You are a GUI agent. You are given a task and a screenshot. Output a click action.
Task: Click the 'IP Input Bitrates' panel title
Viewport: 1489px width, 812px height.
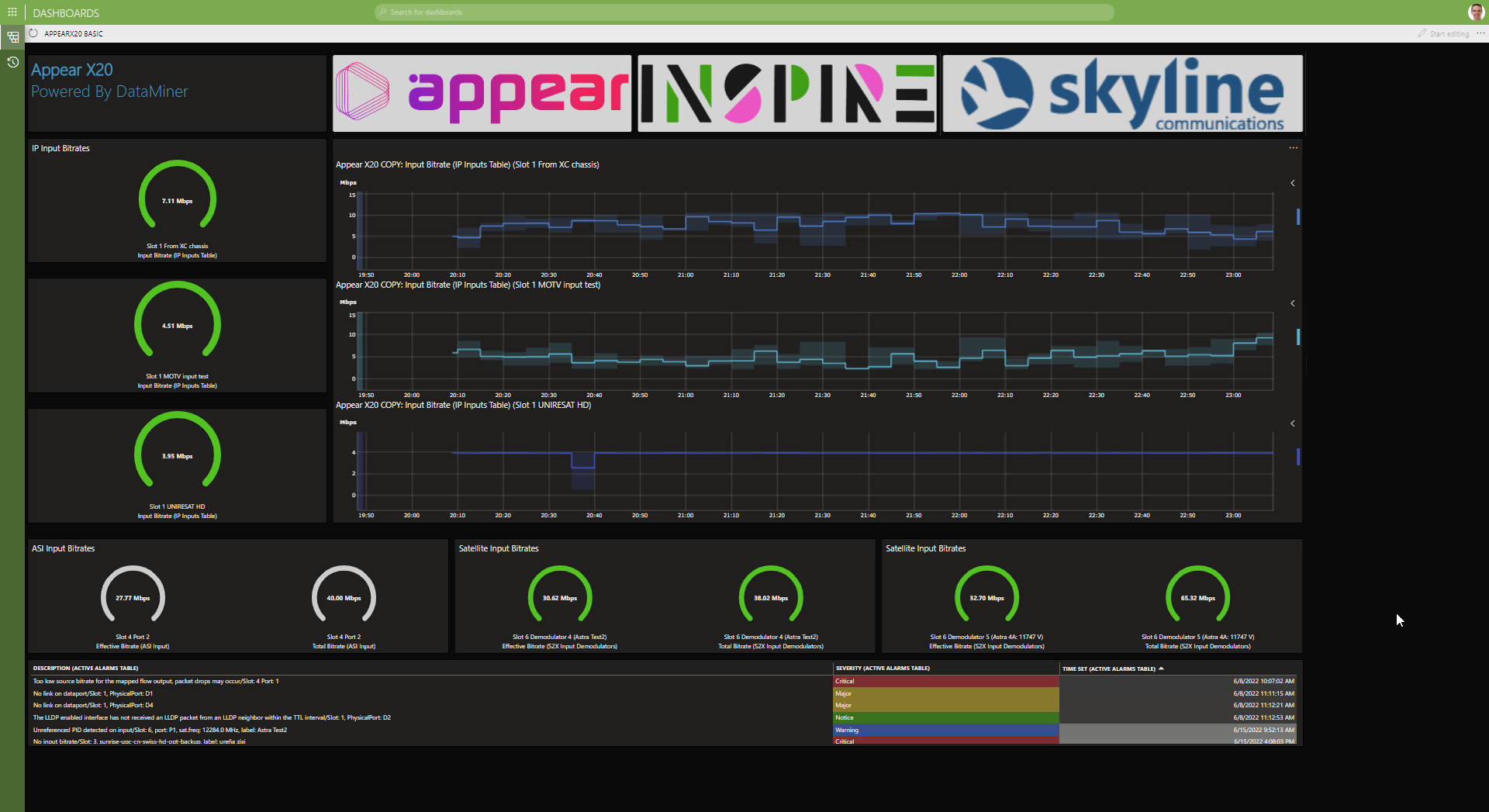point(60,148)
